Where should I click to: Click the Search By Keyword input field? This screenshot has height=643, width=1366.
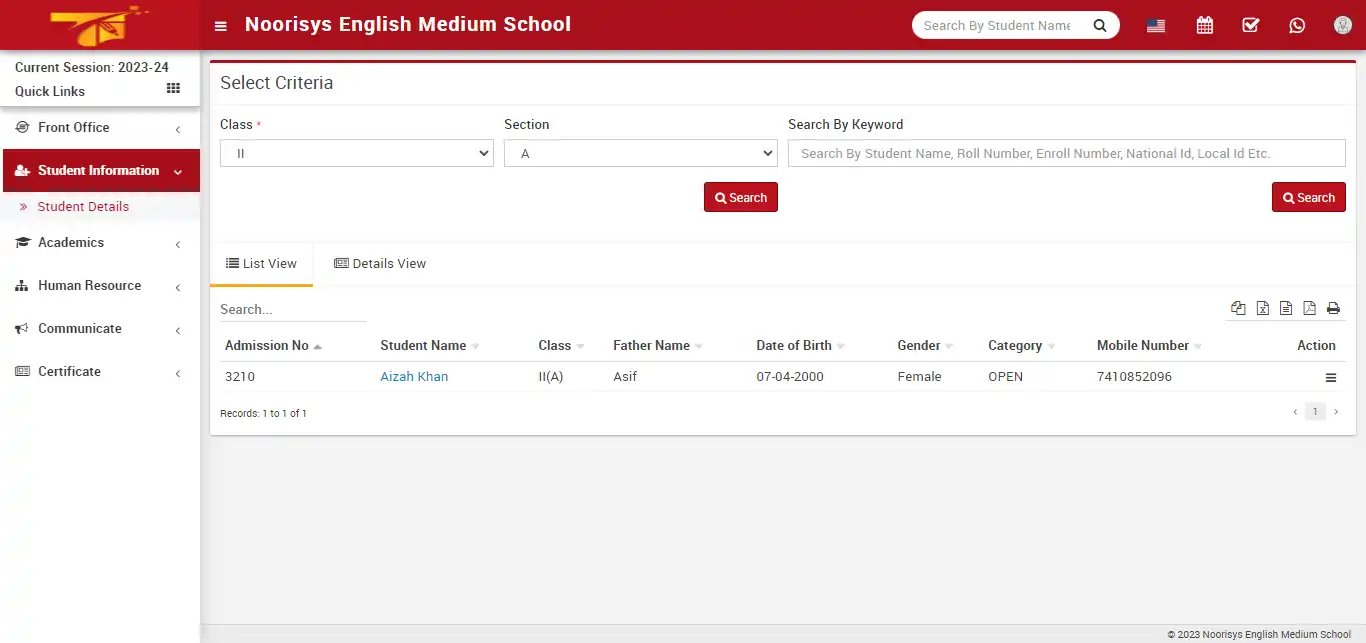(1066, 153)
